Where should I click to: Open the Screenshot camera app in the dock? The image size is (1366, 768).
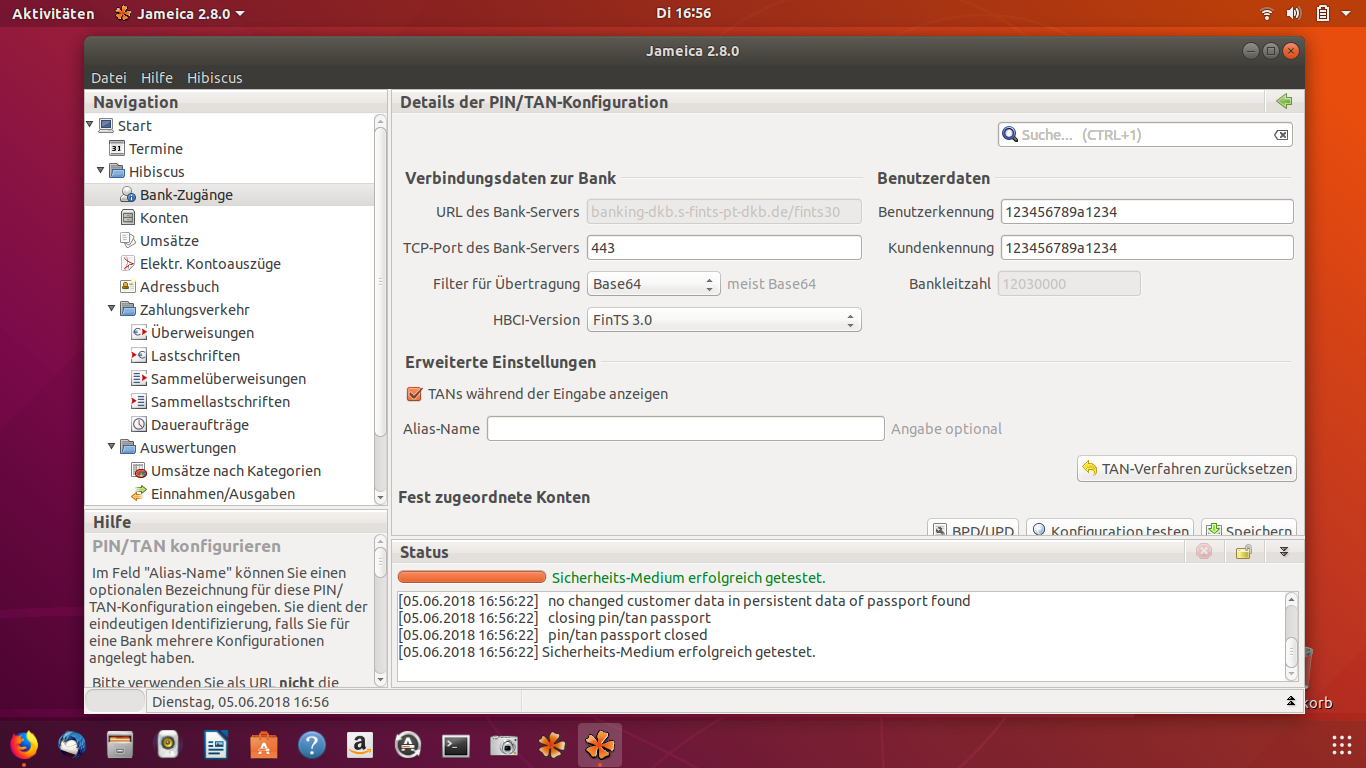(504, 745)
